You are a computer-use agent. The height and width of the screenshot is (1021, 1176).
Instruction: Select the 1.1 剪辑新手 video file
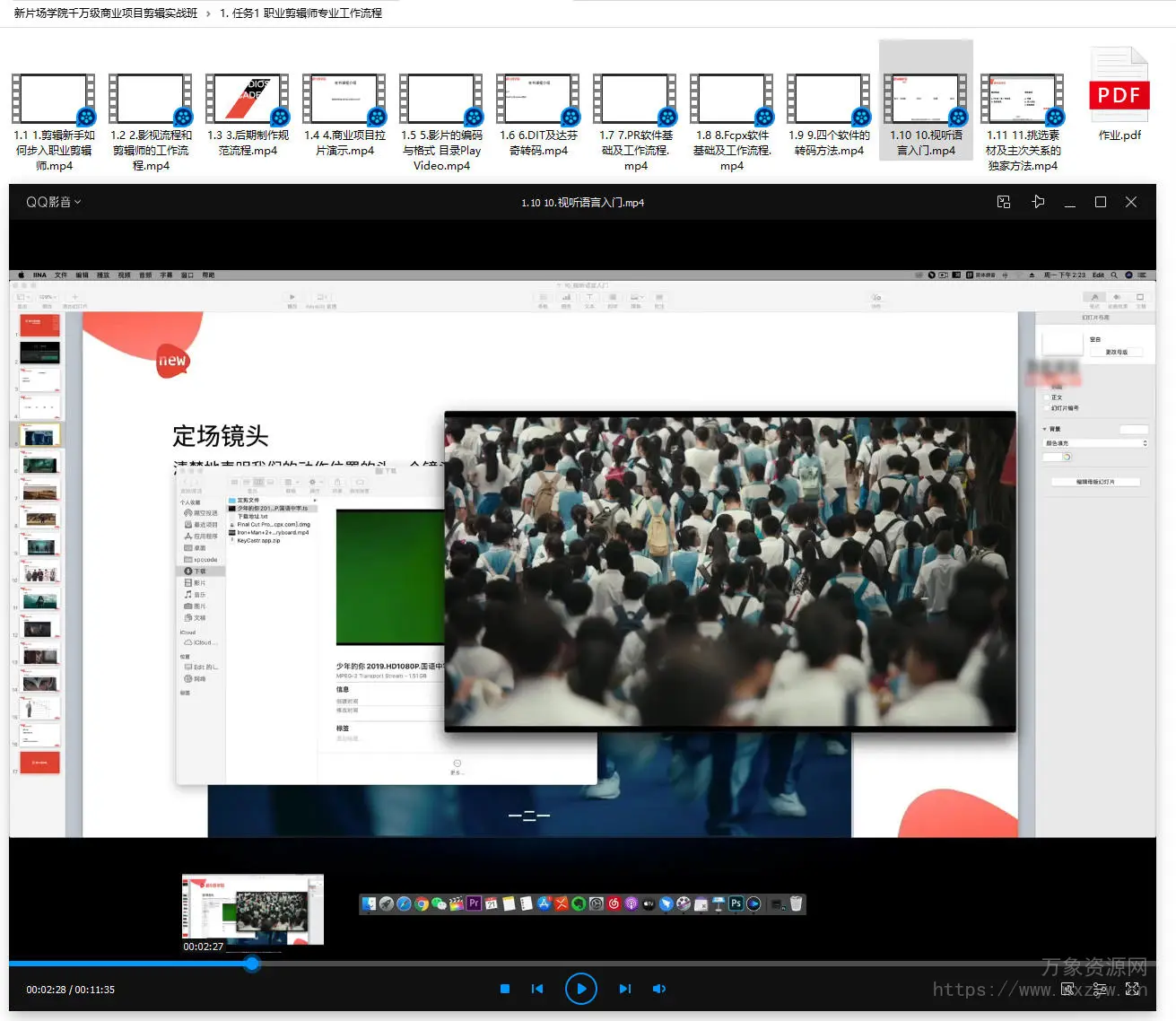click(54, 100)
